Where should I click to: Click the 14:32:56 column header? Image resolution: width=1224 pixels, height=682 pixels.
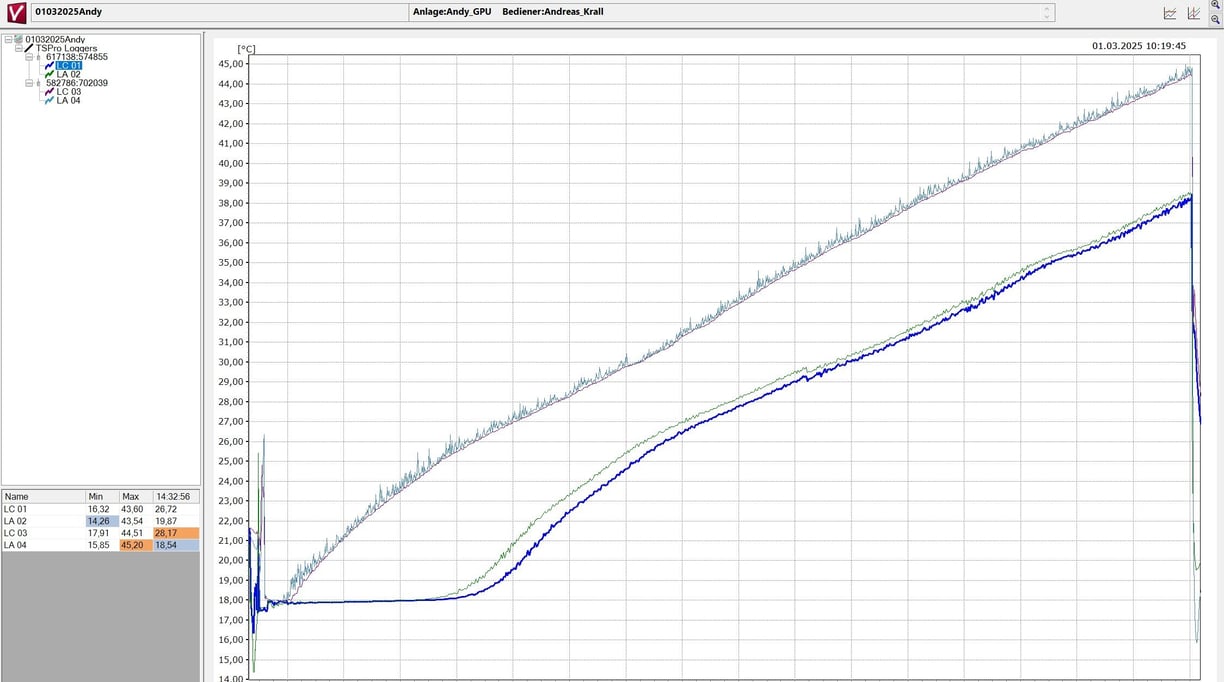point(177,497)
